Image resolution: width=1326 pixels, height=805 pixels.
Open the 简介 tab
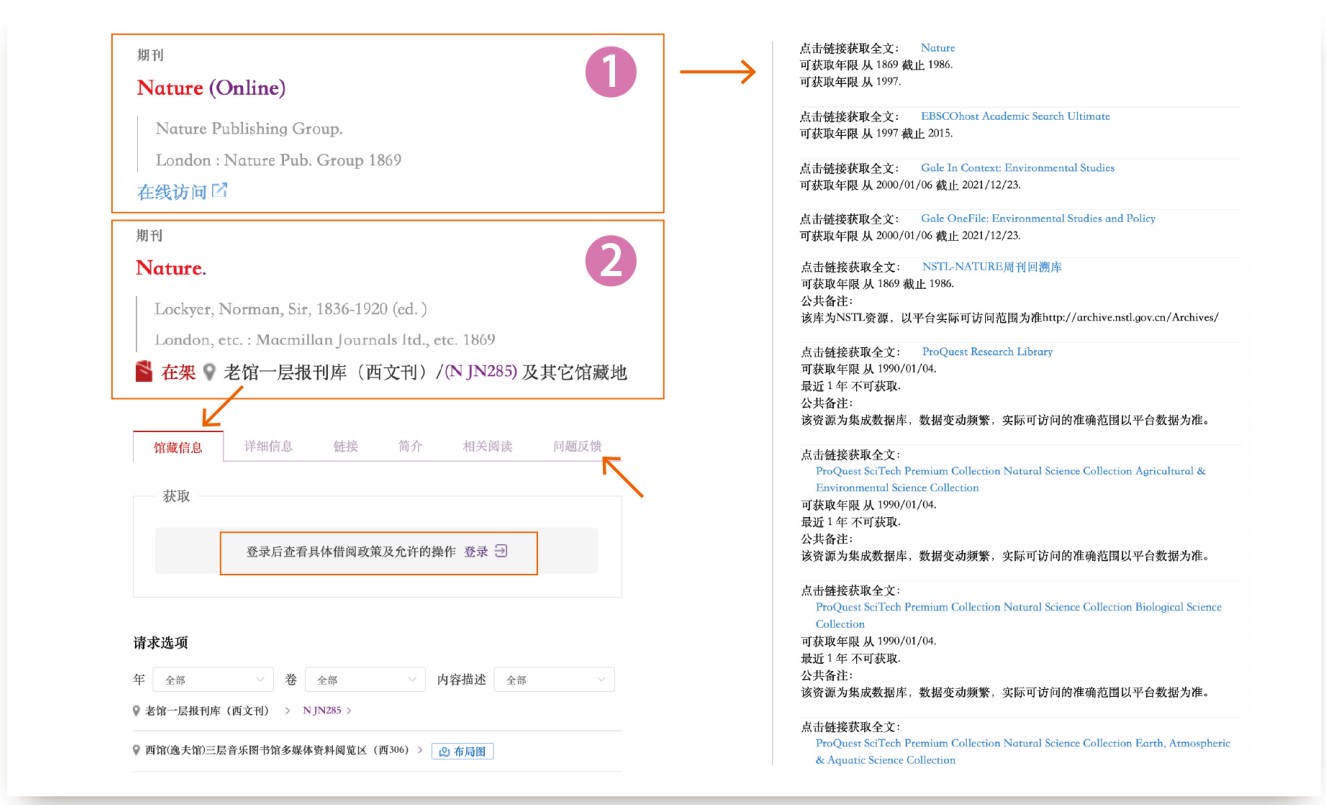(410, 446)
